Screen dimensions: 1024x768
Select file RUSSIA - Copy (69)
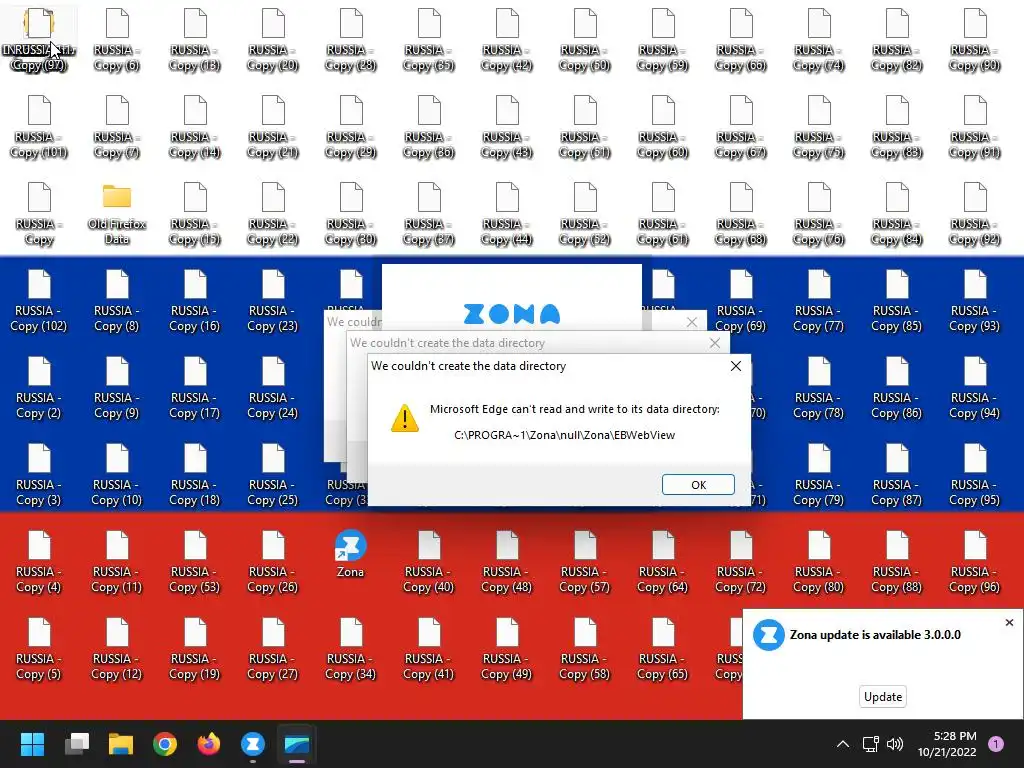(741, 300)
